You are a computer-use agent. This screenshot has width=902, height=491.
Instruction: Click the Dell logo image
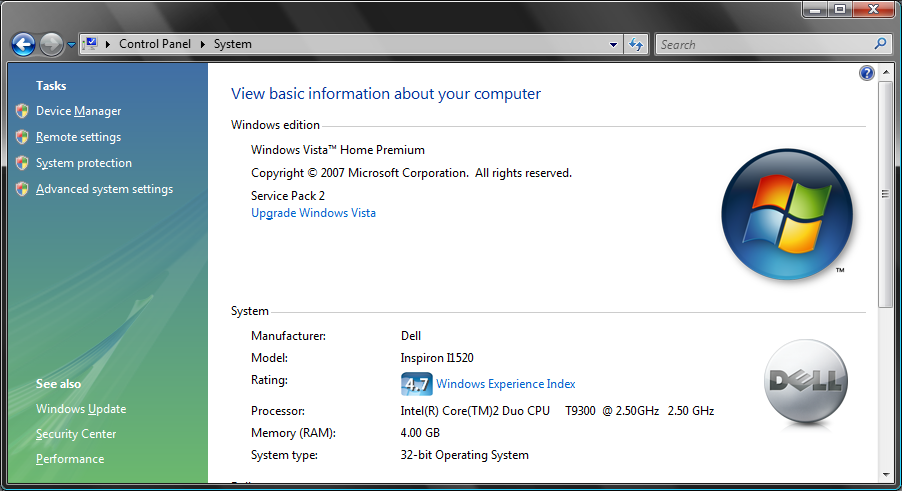click(805, 381)
